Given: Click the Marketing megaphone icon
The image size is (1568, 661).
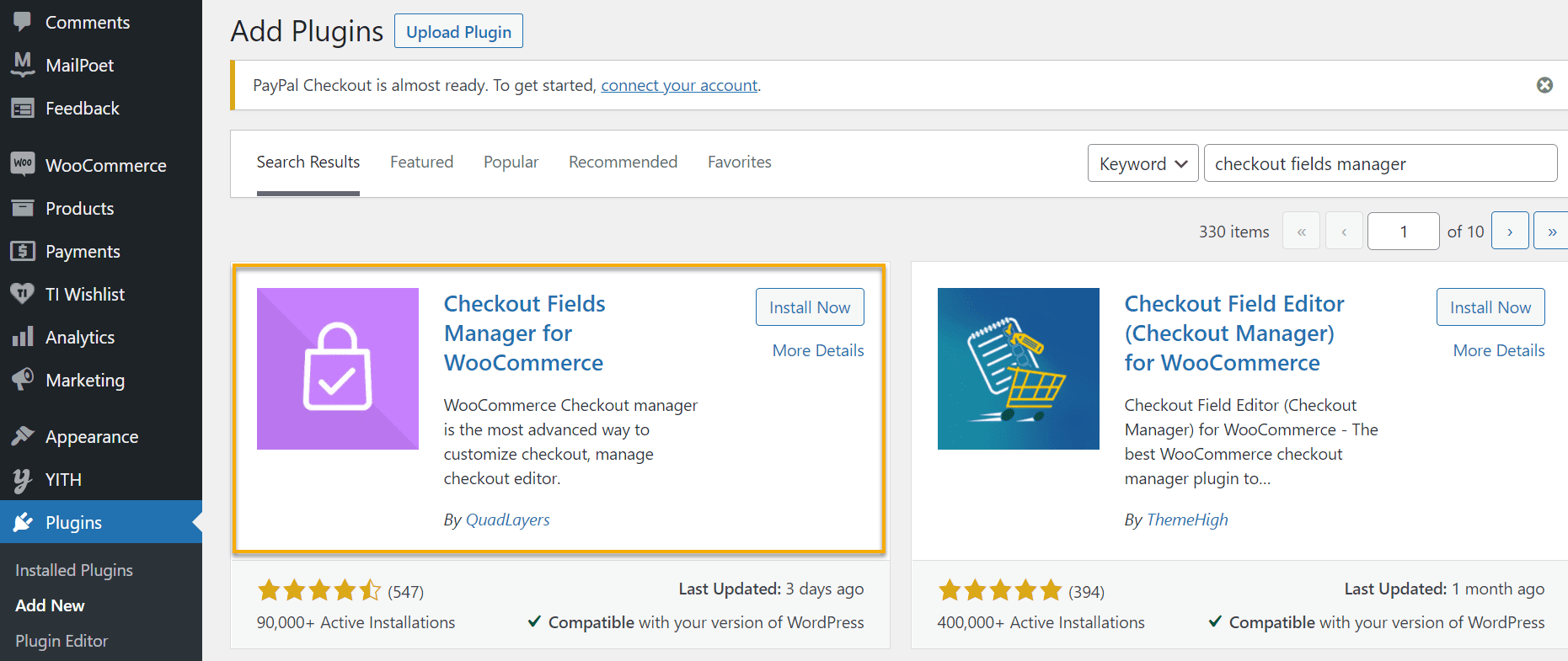Looking at the screenshot, I should coord(23,379).
